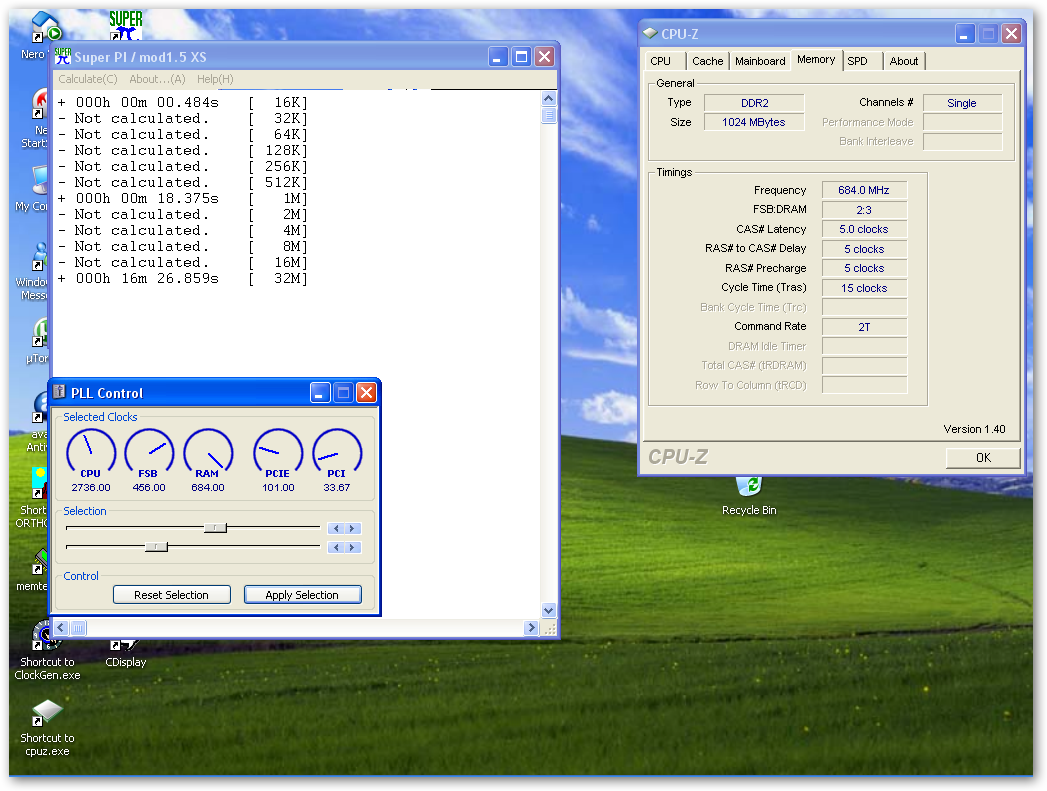Click Super PI horizontal scroll left arrow

[x=61, y=627]
